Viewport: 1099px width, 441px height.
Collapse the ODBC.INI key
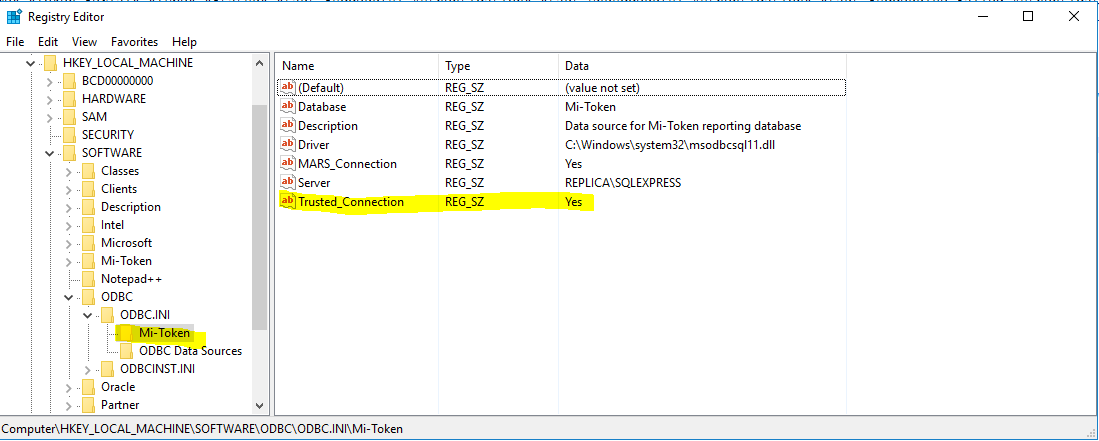(87, 315)
